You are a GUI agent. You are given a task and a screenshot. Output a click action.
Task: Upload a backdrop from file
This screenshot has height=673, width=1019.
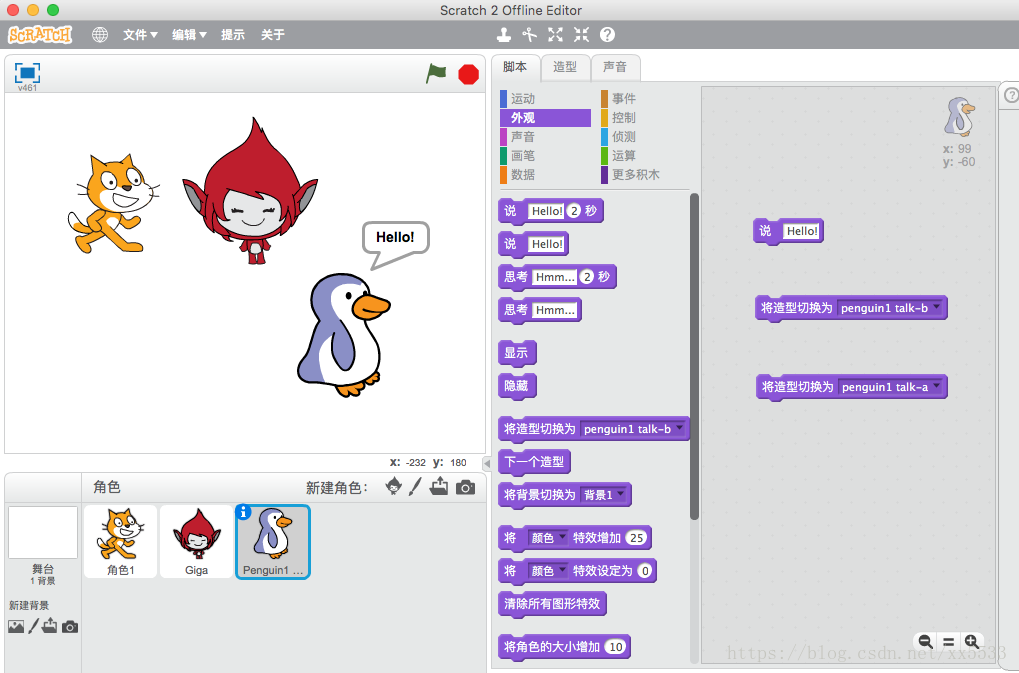click(x=49, y=626)
